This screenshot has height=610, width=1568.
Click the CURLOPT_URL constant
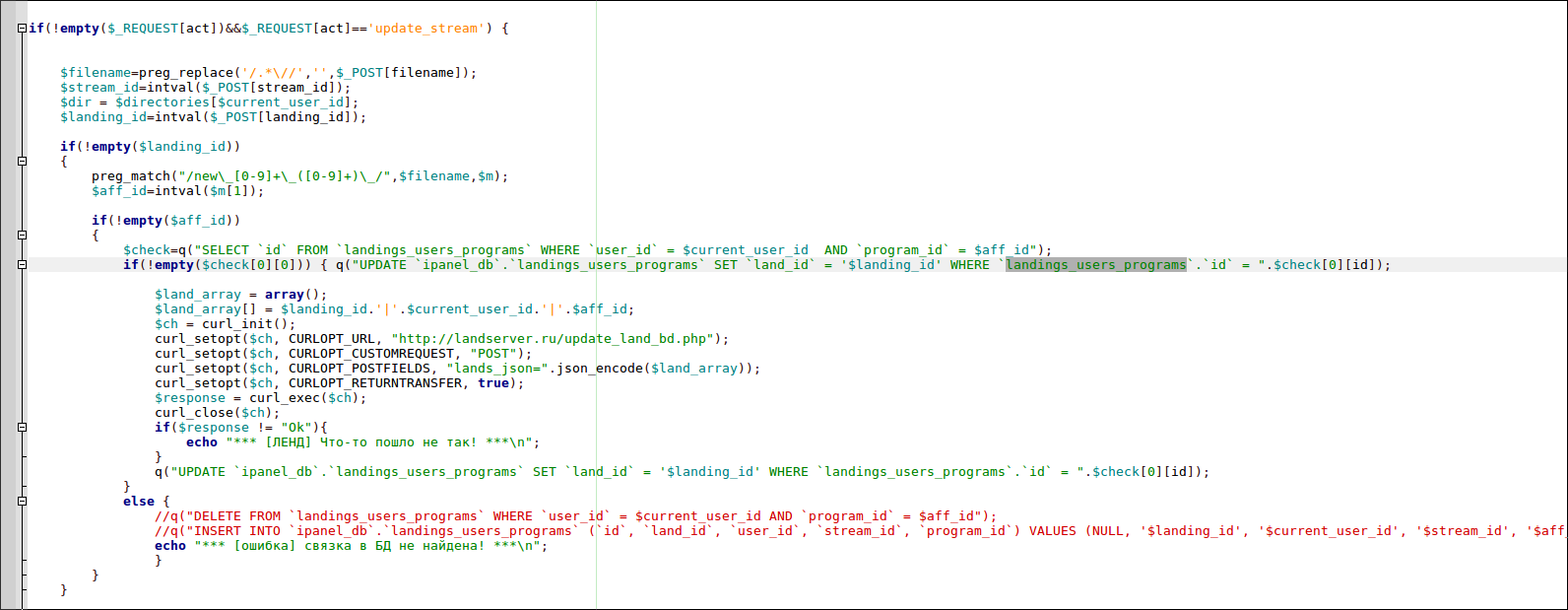[x=332, y=339]
